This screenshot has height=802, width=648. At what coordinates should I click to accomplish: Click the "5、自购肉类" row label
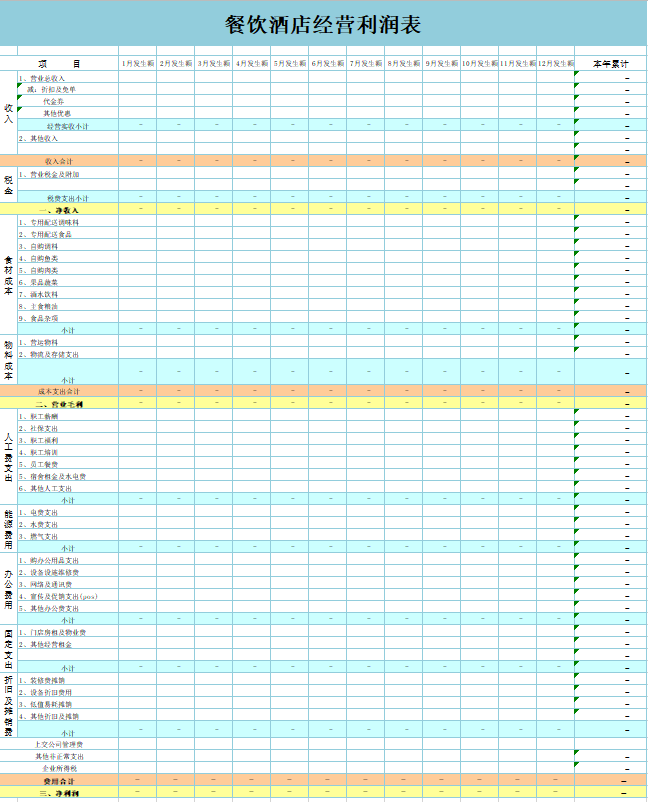click(38, 270)
